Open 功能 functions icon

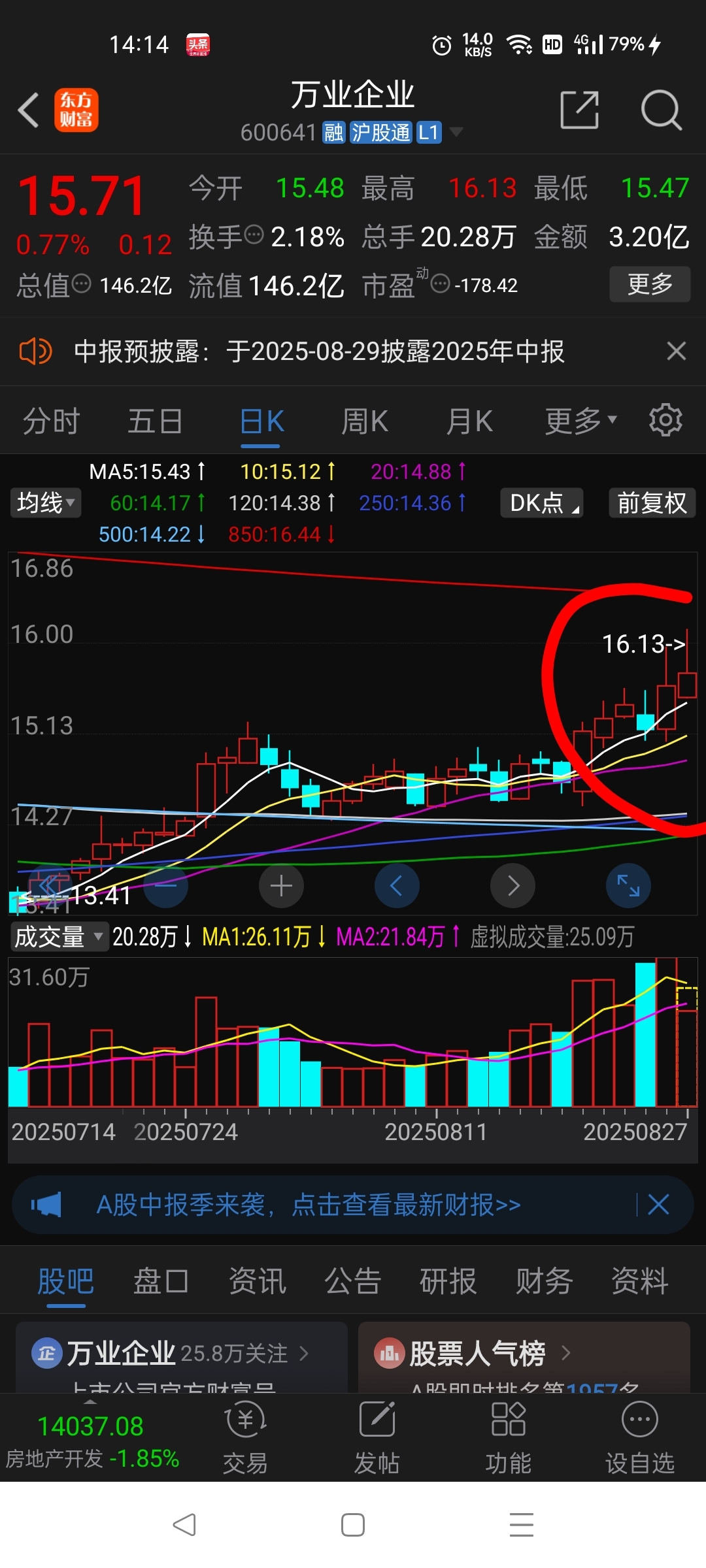coord(509,1438)
